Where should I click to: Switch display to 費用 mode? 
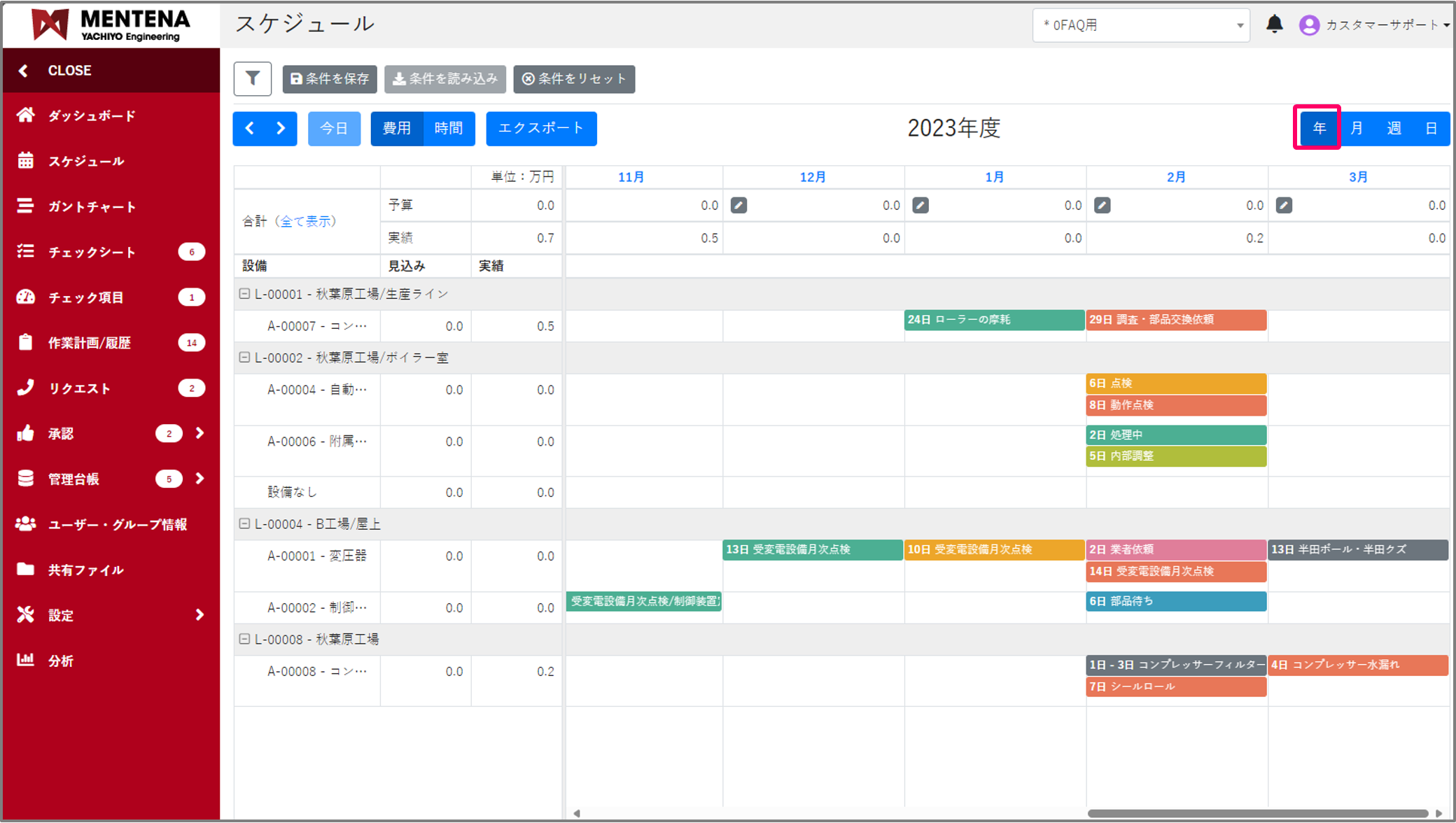pyautogui.click(x=396, y=128)
